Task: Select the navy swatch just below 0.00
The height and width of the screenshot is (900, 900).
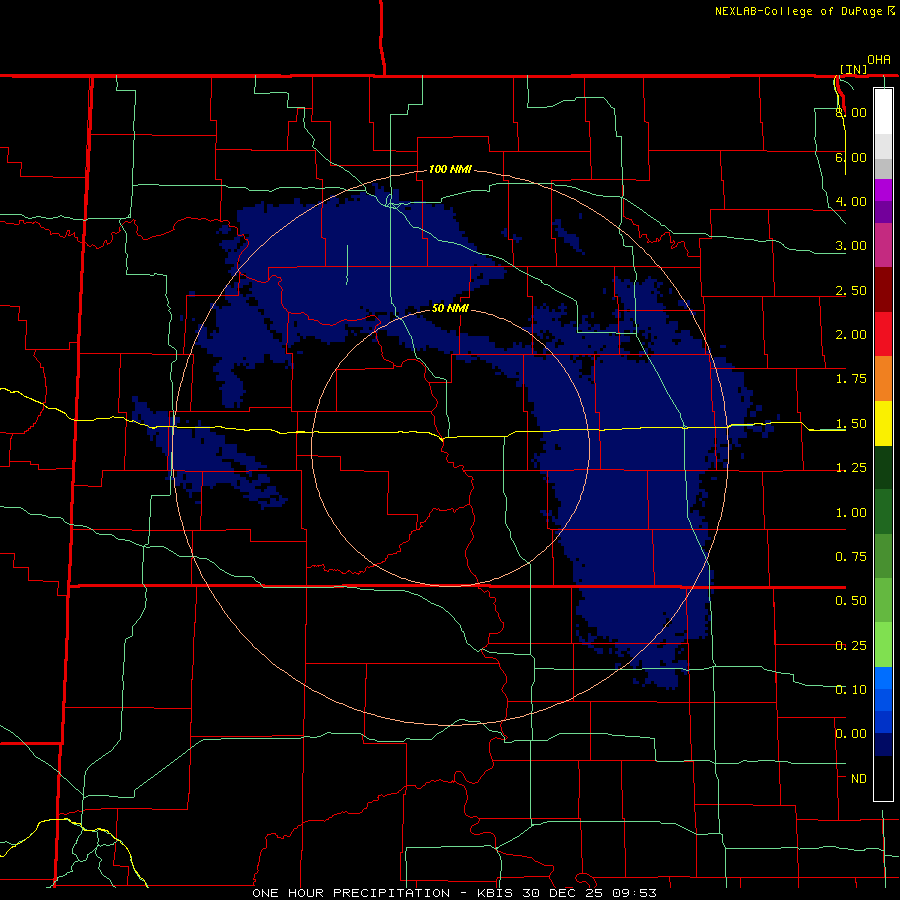Action: pos(883,744)
